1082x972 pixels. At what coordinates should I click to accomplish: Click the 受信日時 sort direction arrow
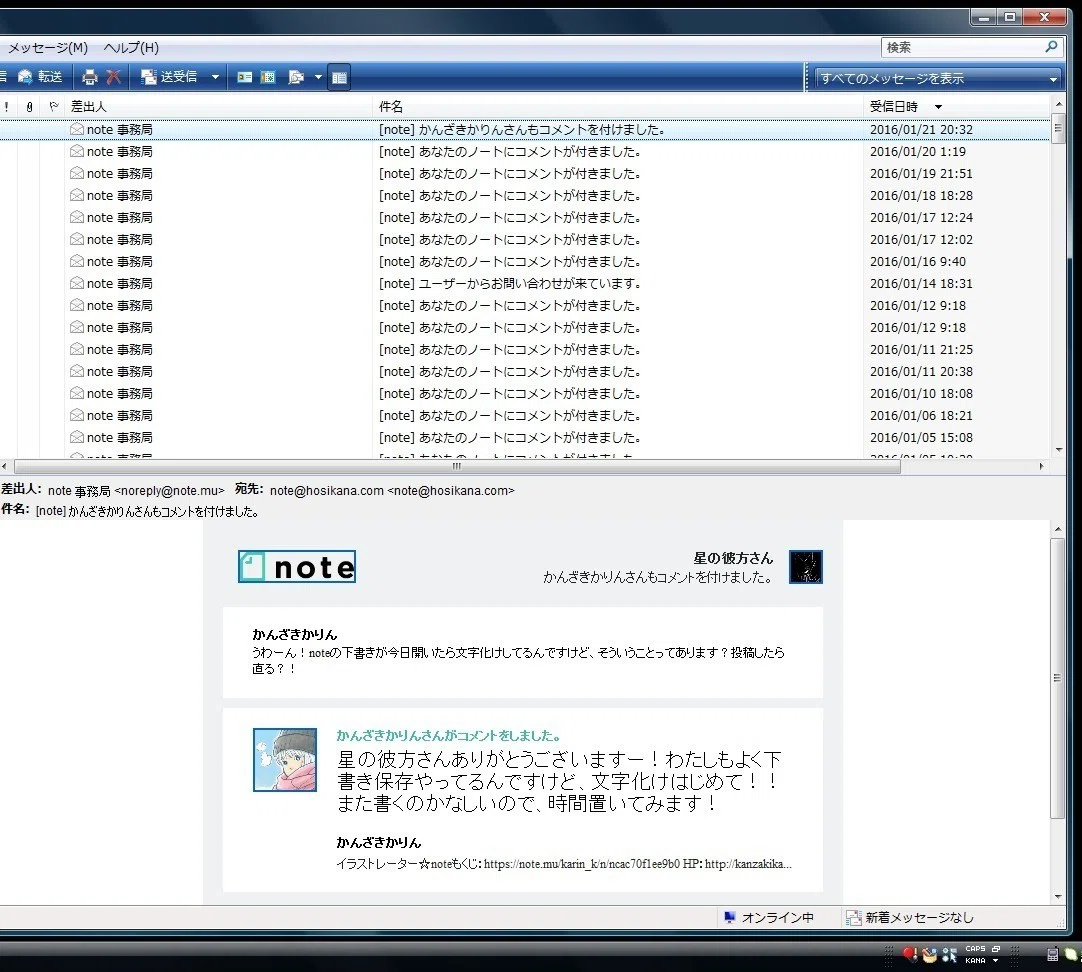[x=938, y=107]
